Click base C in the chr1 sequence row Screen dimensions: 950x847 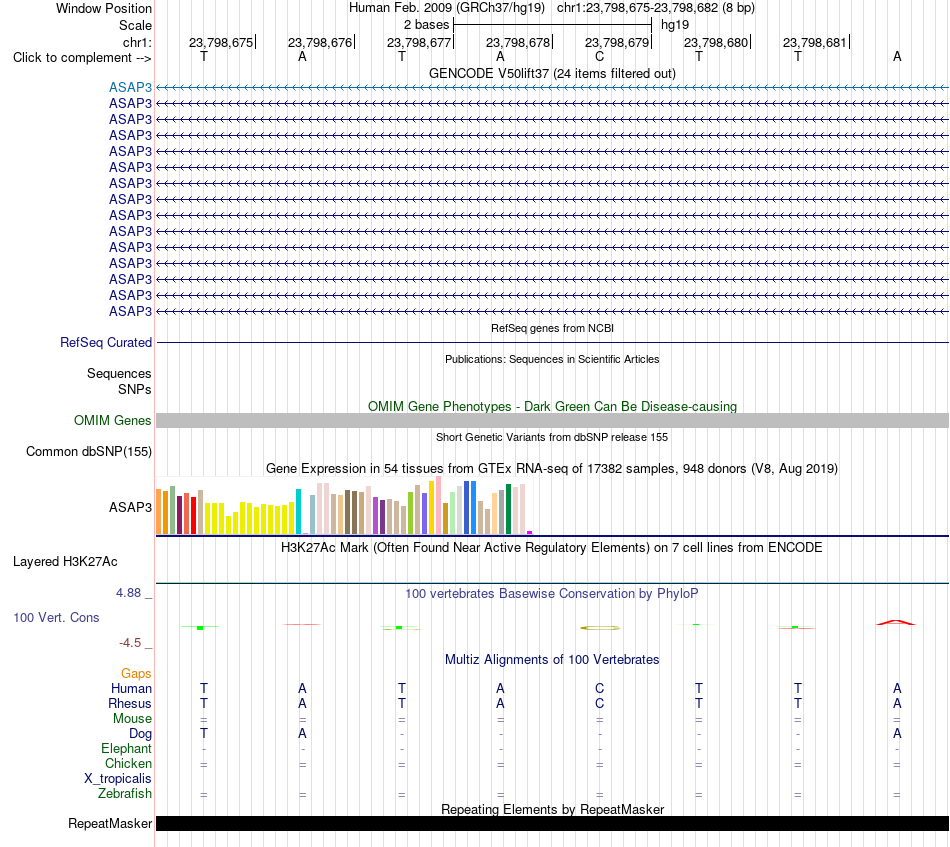pyautogui.click(x=599, y=57)
